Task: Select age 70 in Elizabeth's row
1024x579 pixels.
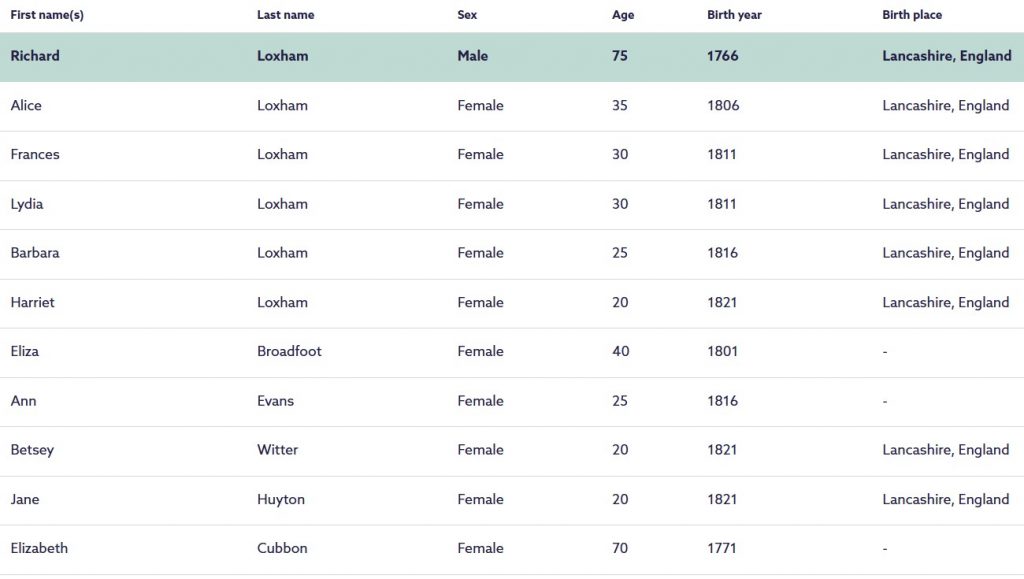Action: [620, 548]
